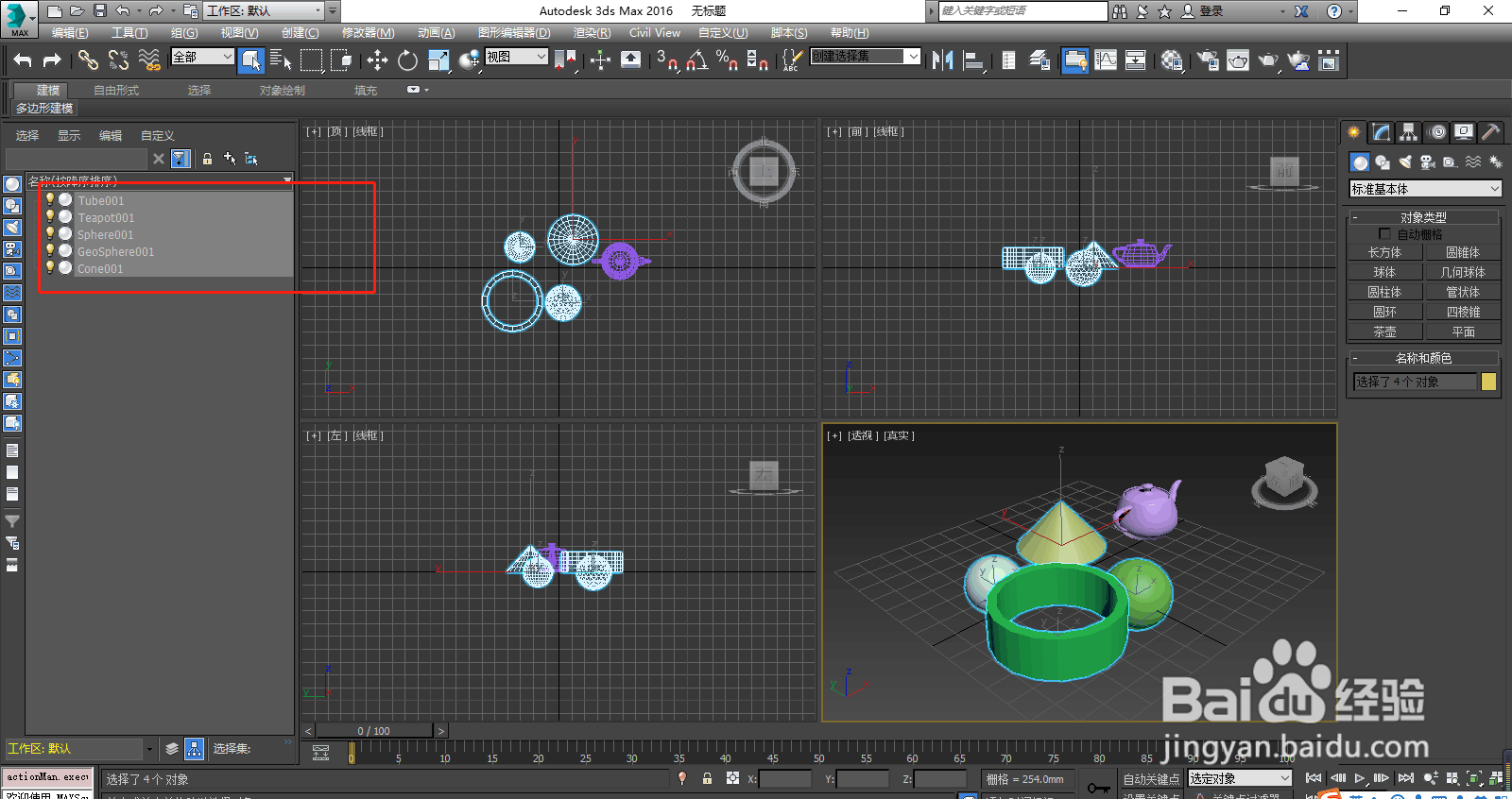Activate Select and Scale tool

(438, 60)
